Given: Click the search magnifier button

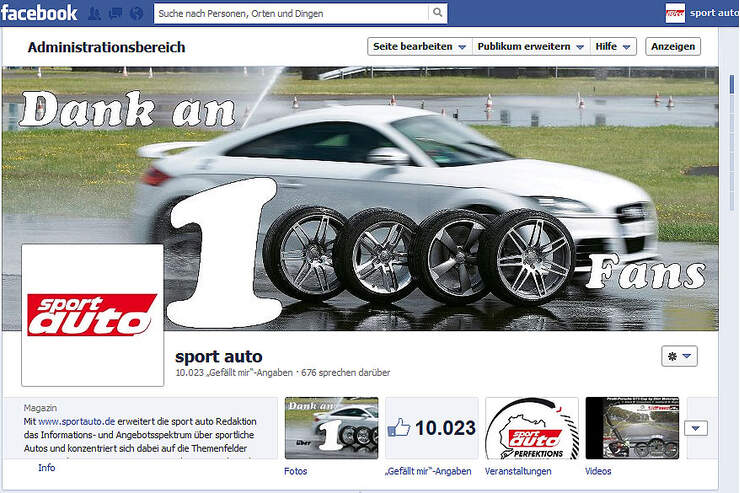Looking at the screenshot, I should pos(437,13).
